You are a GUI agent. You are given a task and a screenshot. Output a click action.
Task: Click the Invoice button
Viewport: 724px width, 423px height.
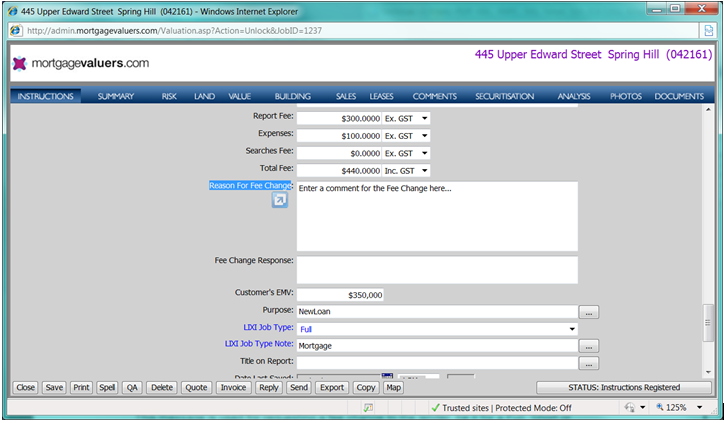point(233,387)
